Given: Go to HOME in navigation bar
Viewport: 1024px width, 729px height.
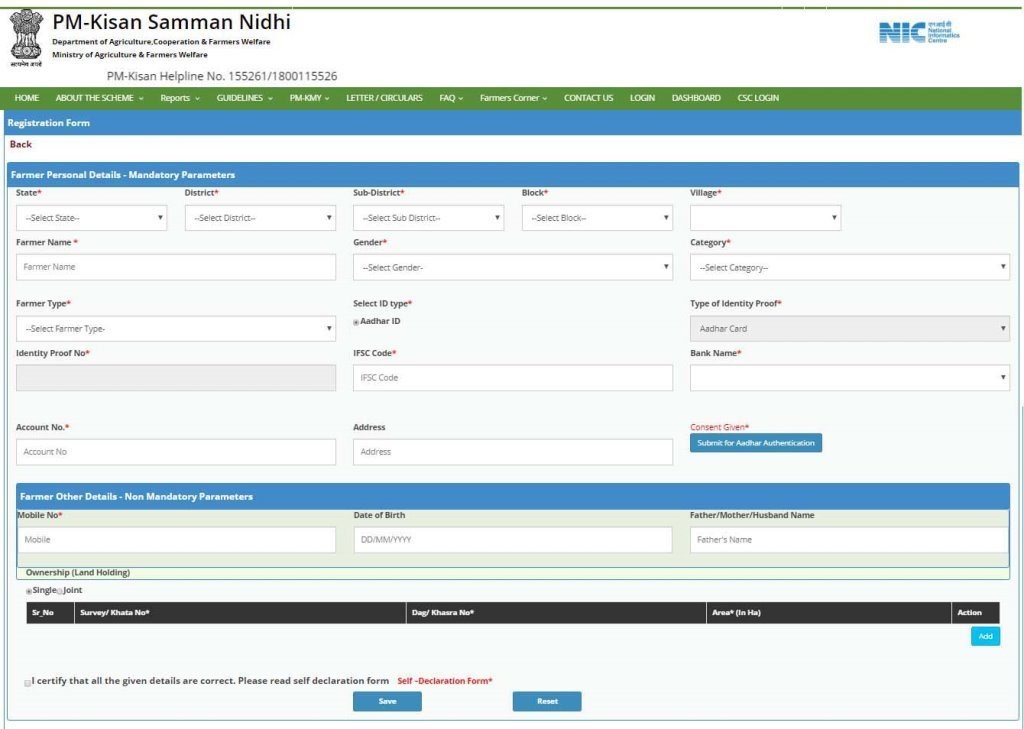Looking at the screenshot, I should pyautogui.click(x=27, y=98).
